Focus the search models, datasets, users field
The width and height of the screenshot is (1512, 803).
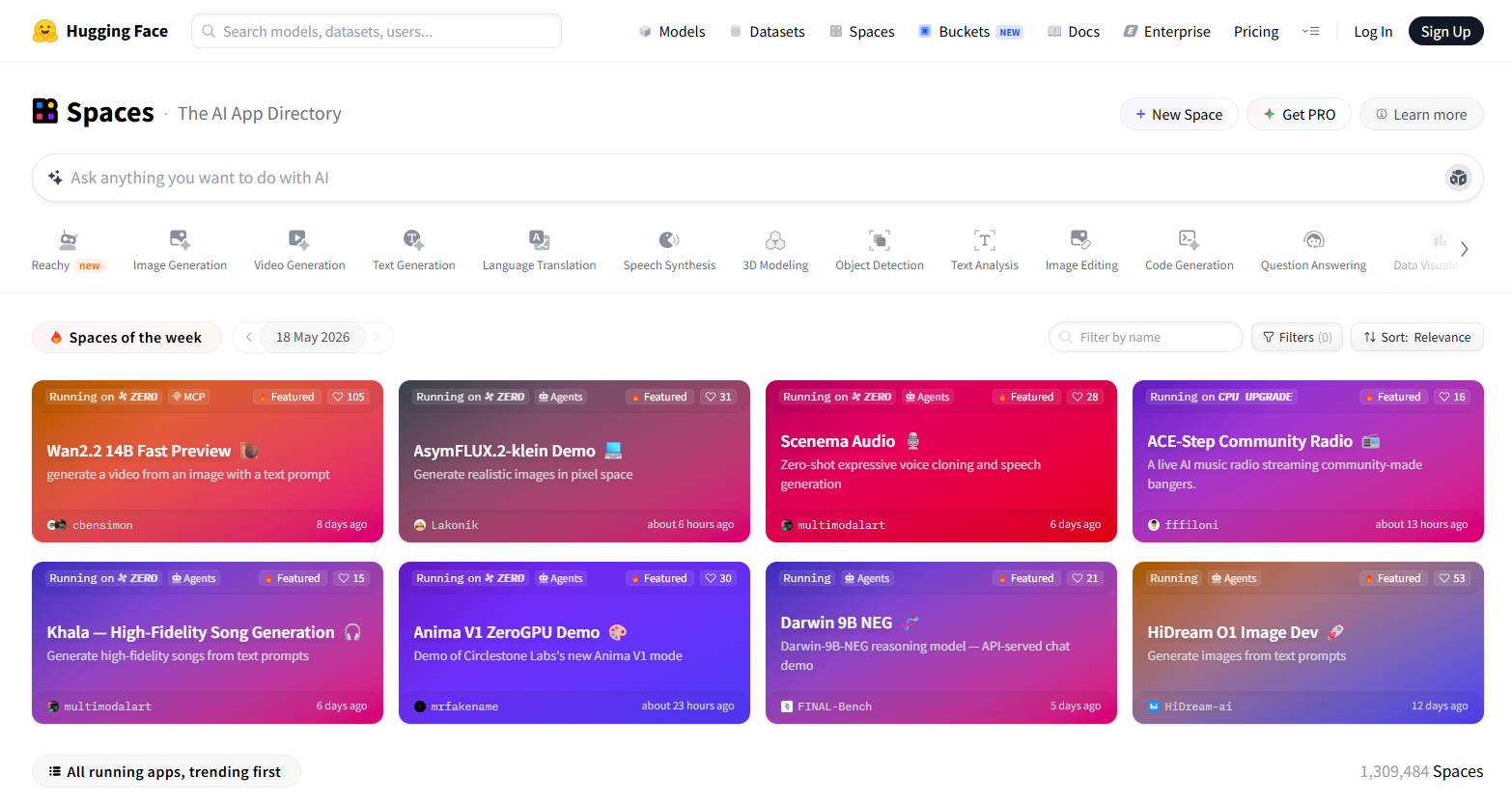[377, 31]
